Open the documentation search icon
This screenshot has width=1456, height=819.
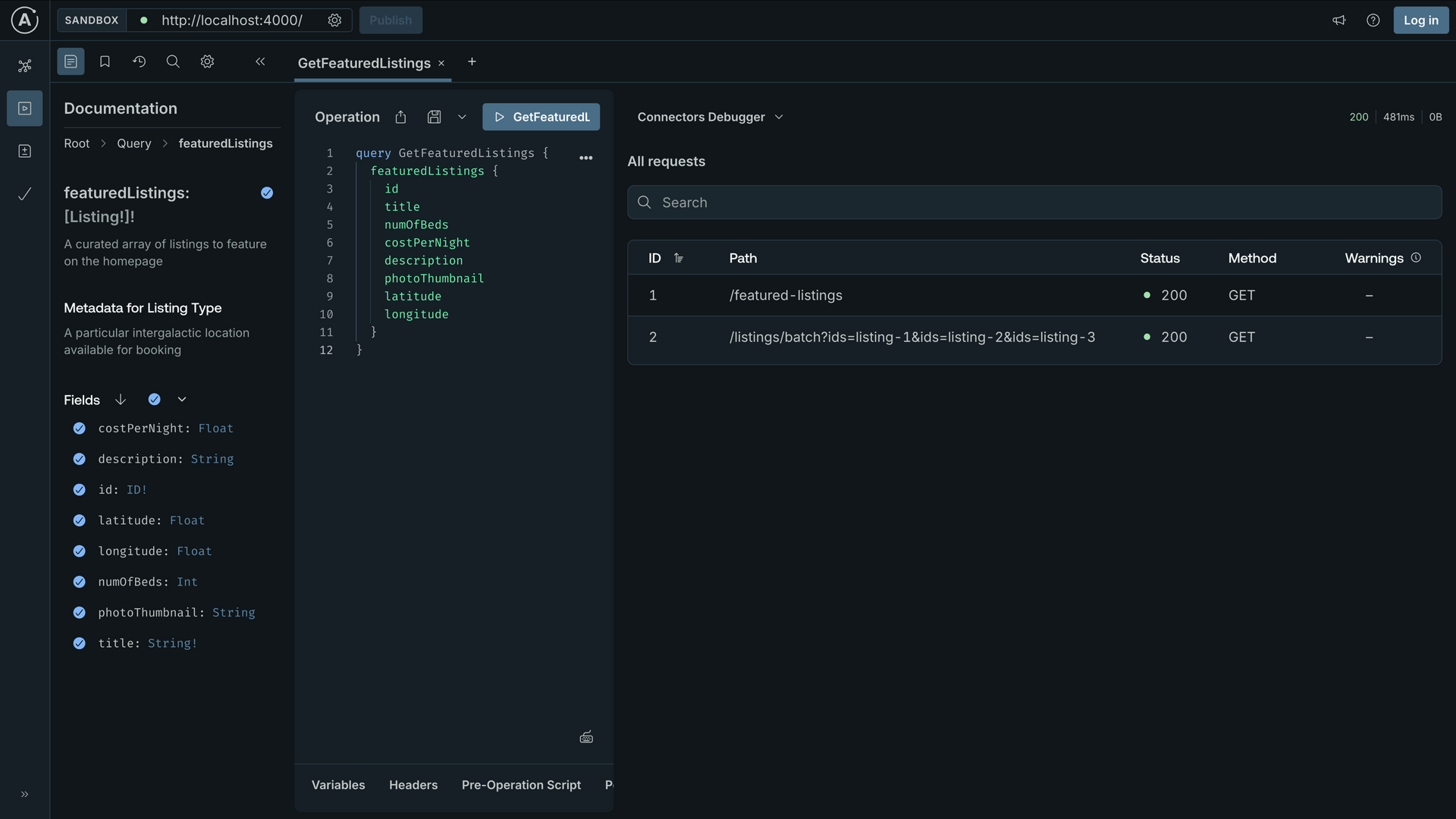tap(172, 61)
